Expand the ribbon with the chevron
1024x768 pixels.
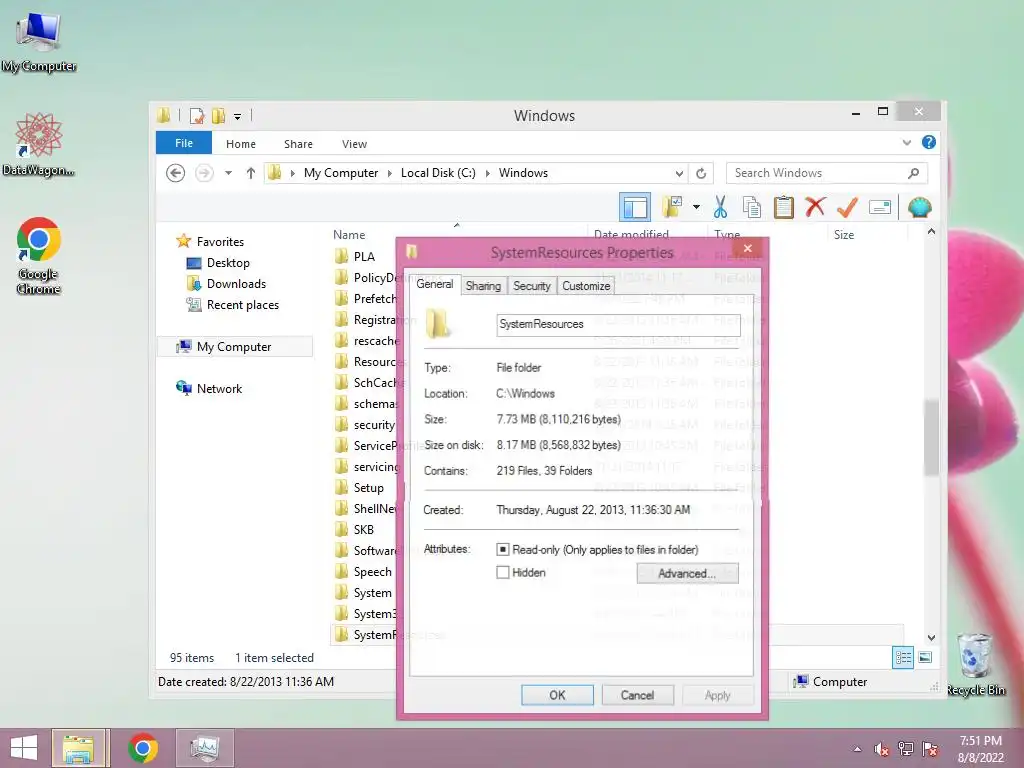pos(906,142)
